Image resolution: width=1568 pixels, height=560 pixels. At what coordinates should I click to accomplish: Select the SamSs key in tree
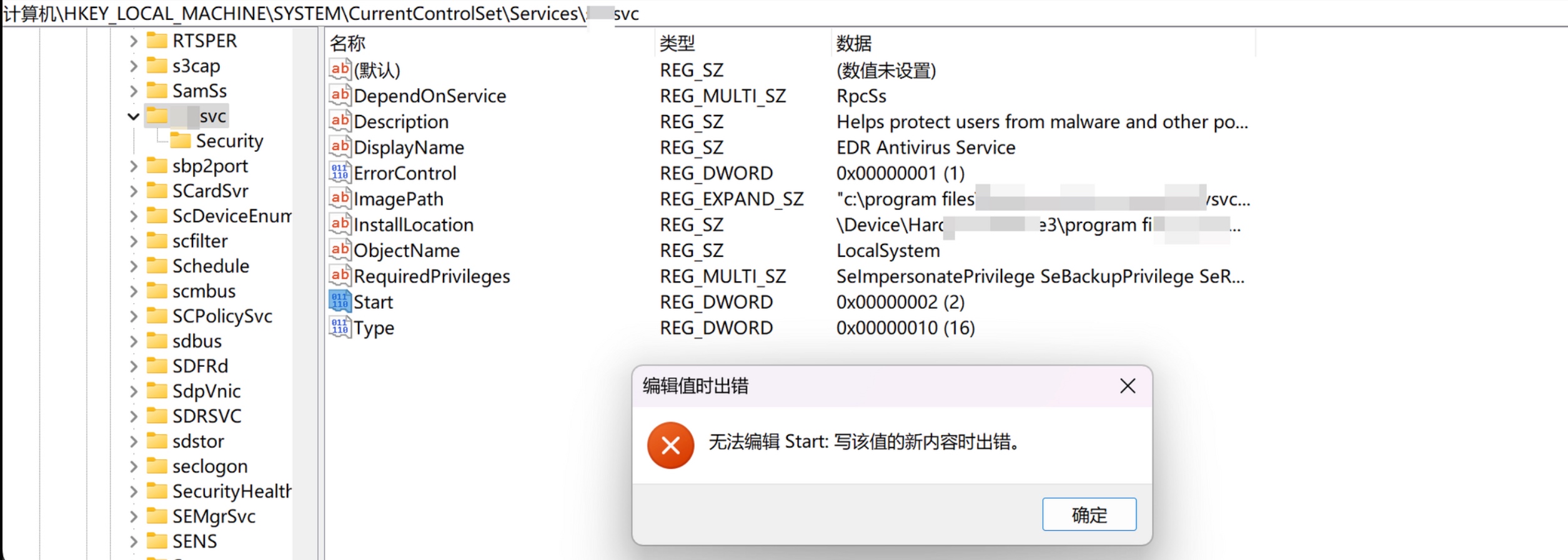click(199, 91)
